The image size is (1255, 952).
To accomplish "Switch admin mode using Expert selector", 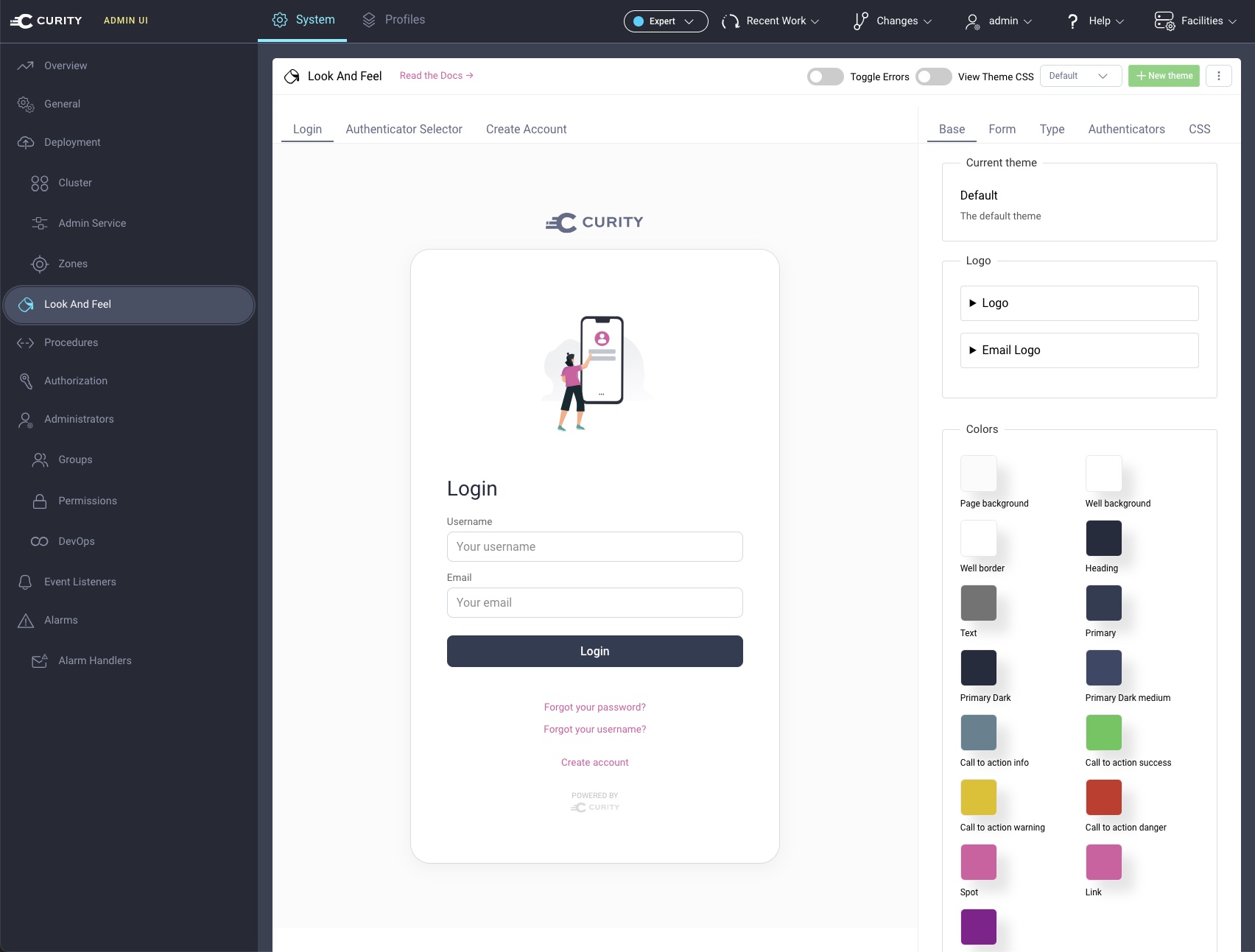I will (x=665, y=21).
